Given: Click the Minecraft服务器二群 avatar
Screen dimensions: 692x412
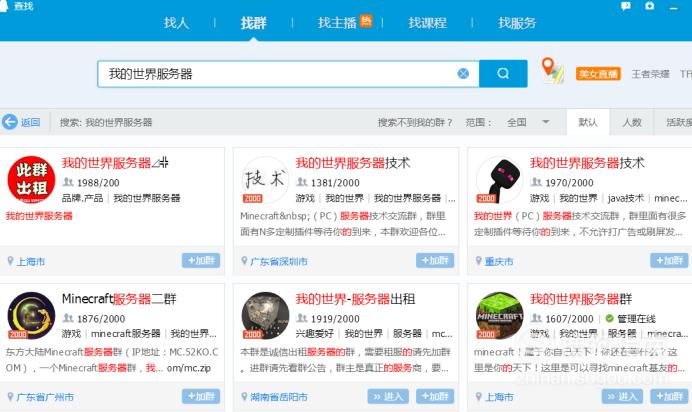Looking at the screenshot, I should pyautogui.click(x=31, y=315).
